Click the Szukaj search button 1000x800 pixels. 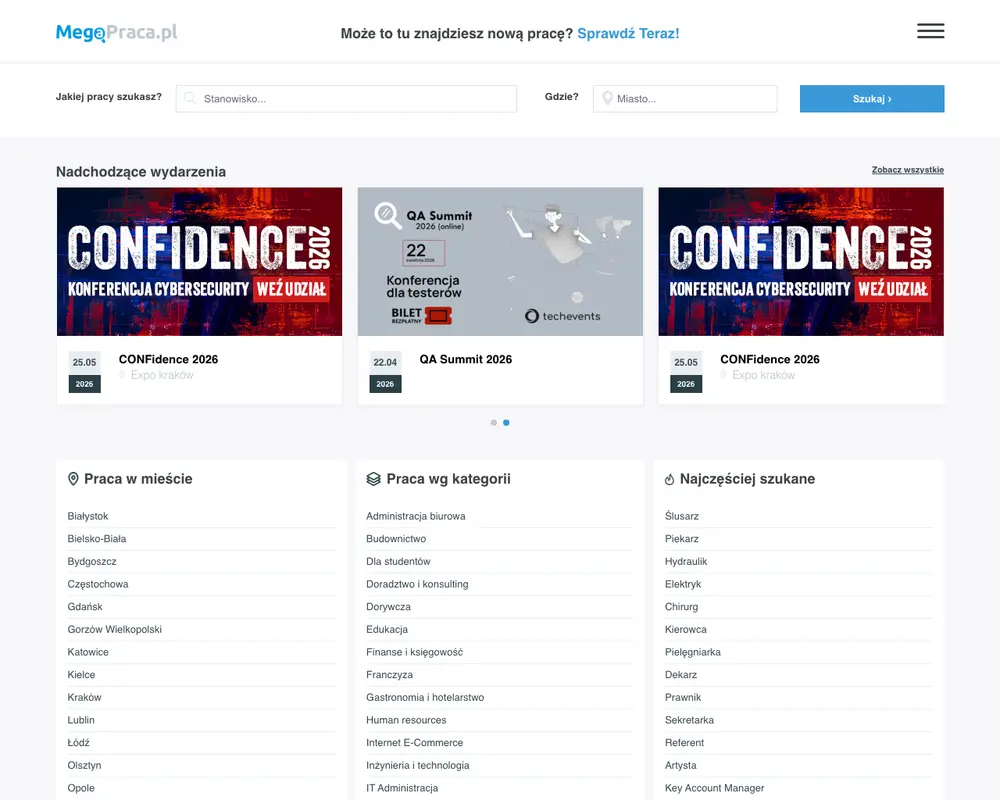[872, 99]
